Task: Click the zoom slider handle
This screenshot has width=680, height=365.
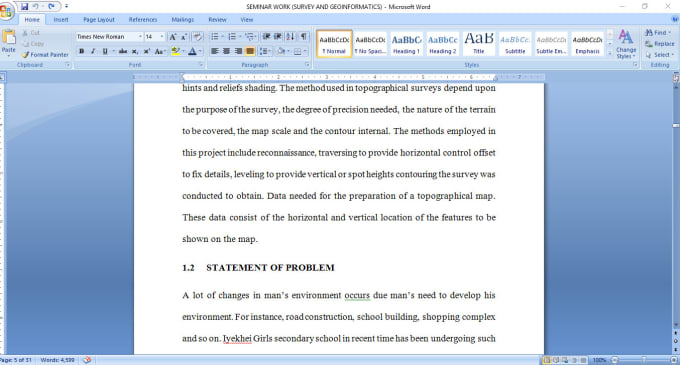Action: pos(644,360)
